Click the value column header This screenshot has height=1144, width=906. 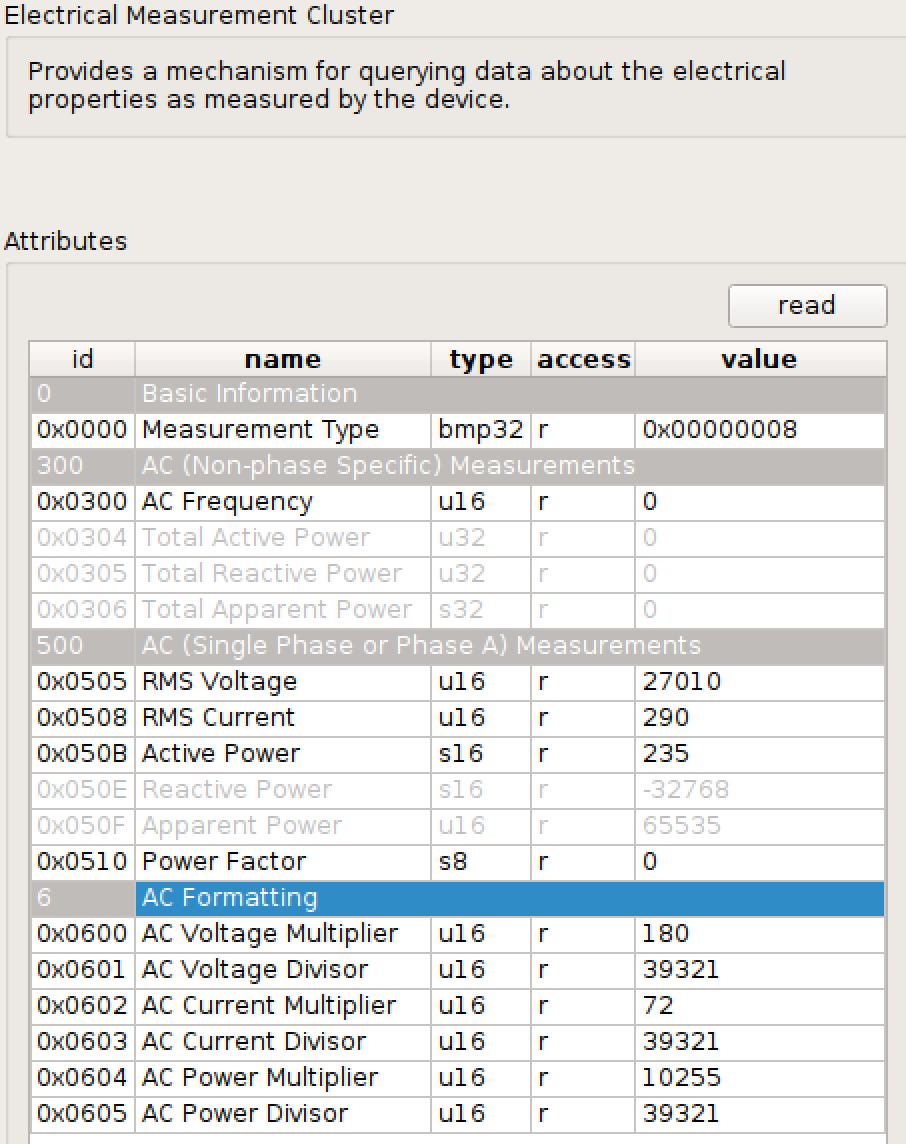click(760, 359)
